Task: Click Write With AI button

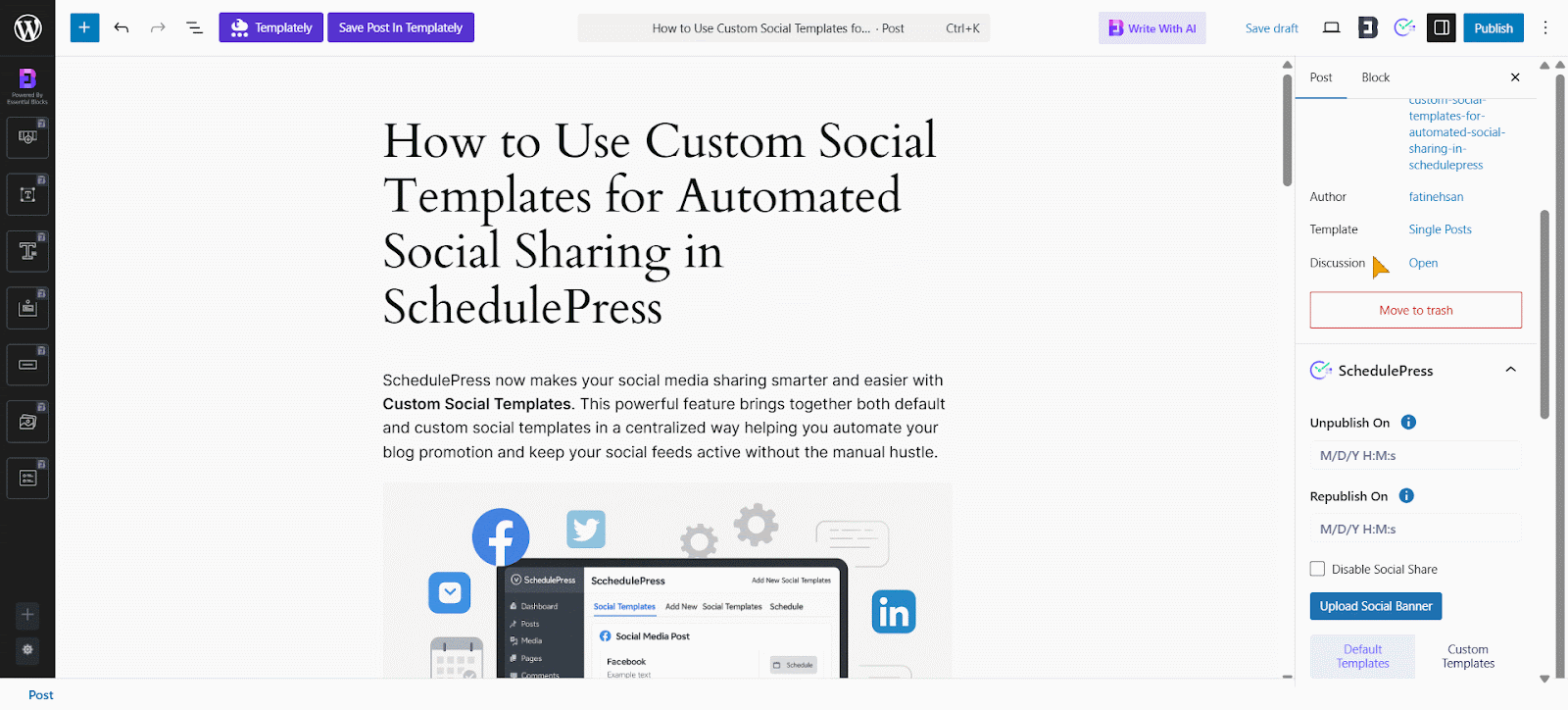Action: click(x=1152, y=27)
